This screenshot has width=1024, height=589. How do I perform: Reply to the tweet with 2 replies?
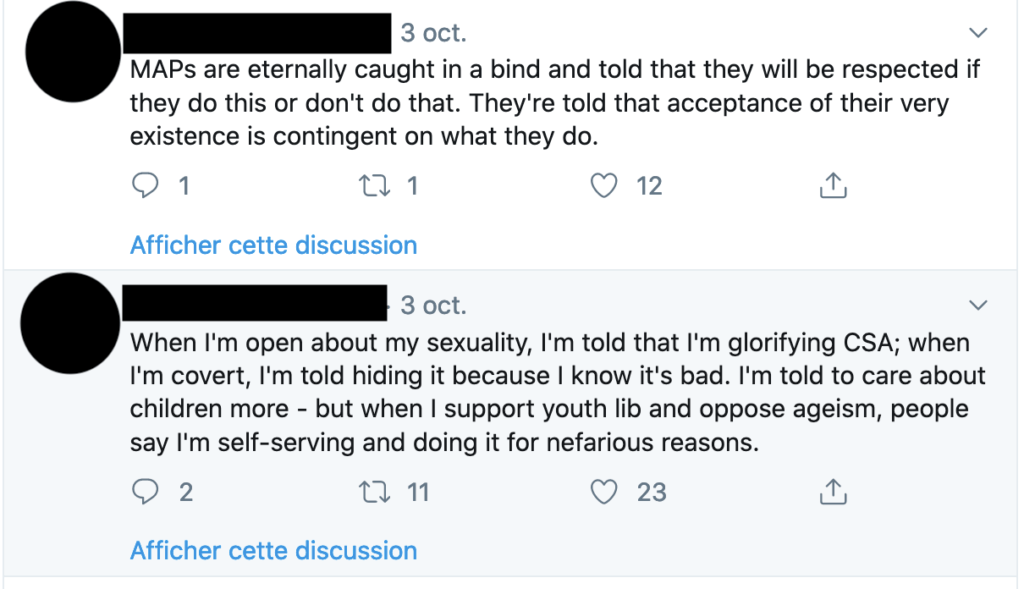pos(145,492)
